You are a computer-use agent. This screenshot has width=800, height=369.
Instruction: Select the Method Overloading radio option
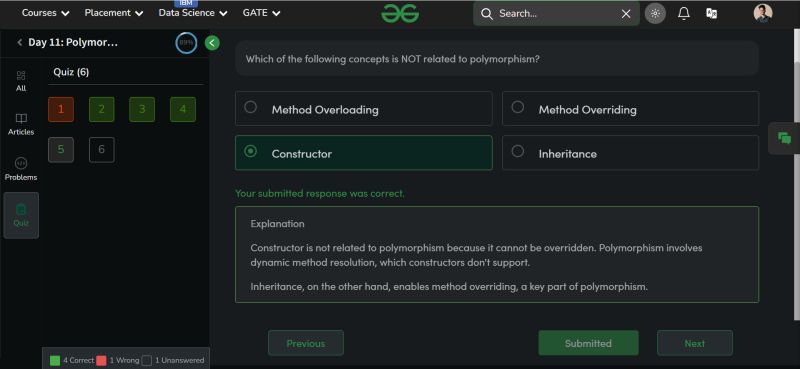click(x=363, y=108)
